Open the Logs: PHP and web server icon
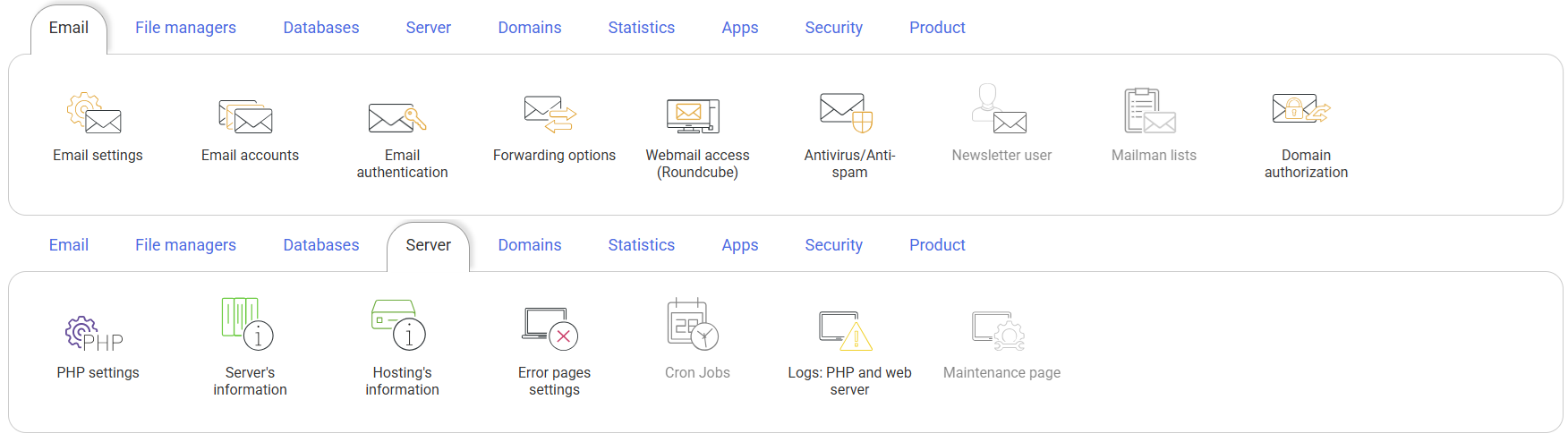 tap(847, 330)
